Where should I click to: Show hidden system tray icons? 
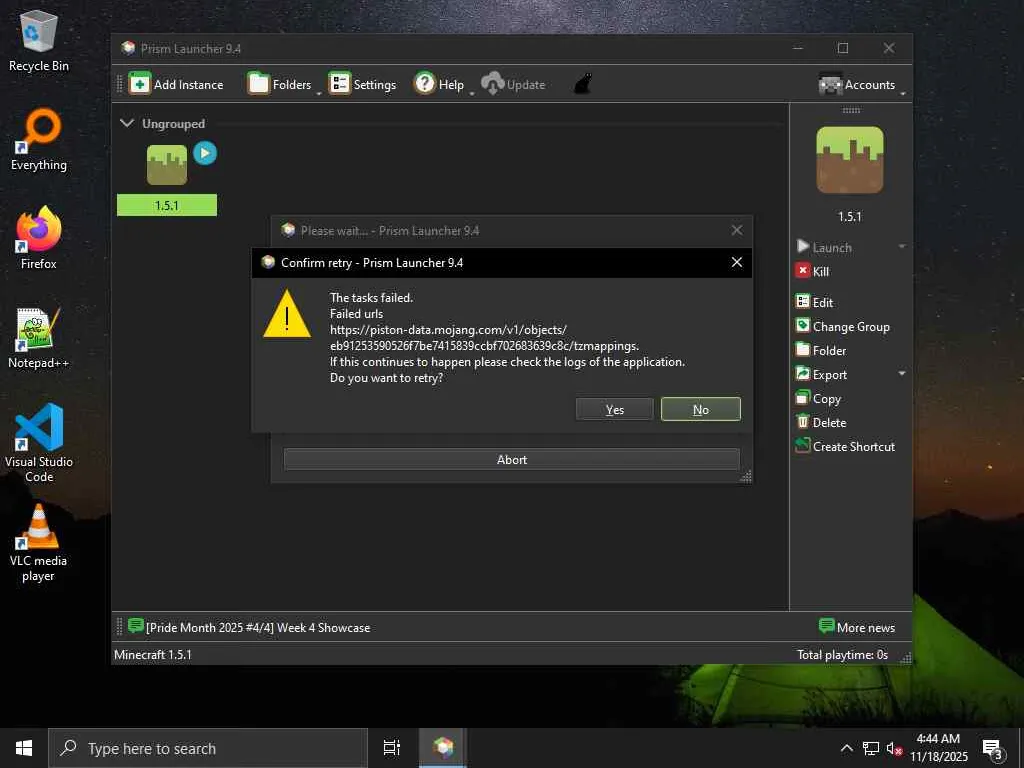tap(846, 748)
